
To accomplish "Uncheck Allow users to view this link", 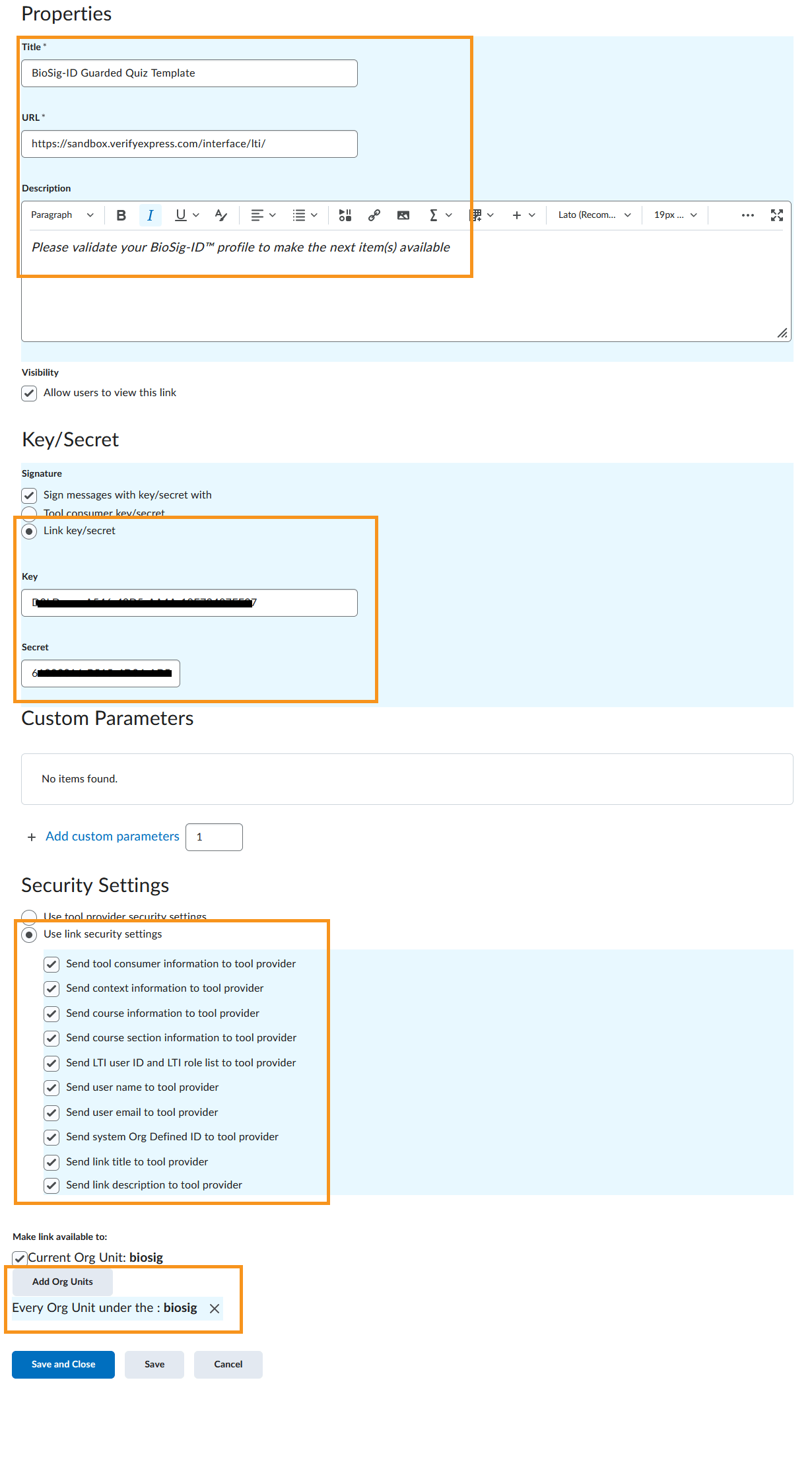I will coord(29,394).
